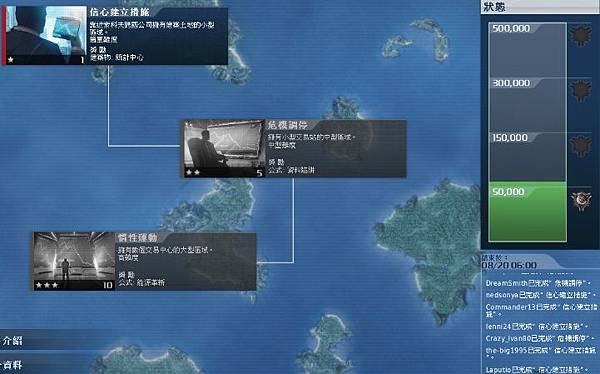Select the 危機調停 two-star mission card
This screenshot has width=600, height=374.
point(293,149)
